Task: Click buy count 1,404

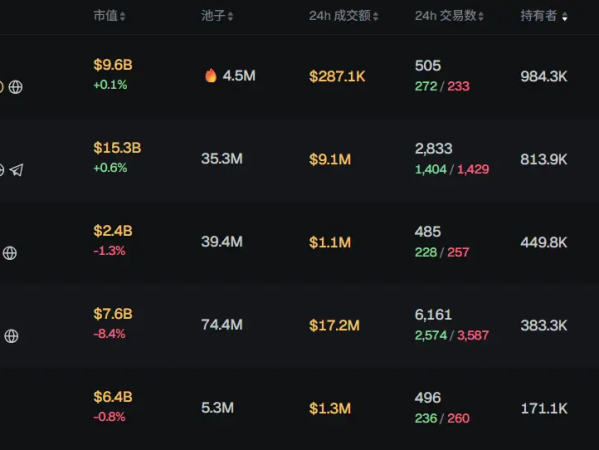Action: [431, 169]
